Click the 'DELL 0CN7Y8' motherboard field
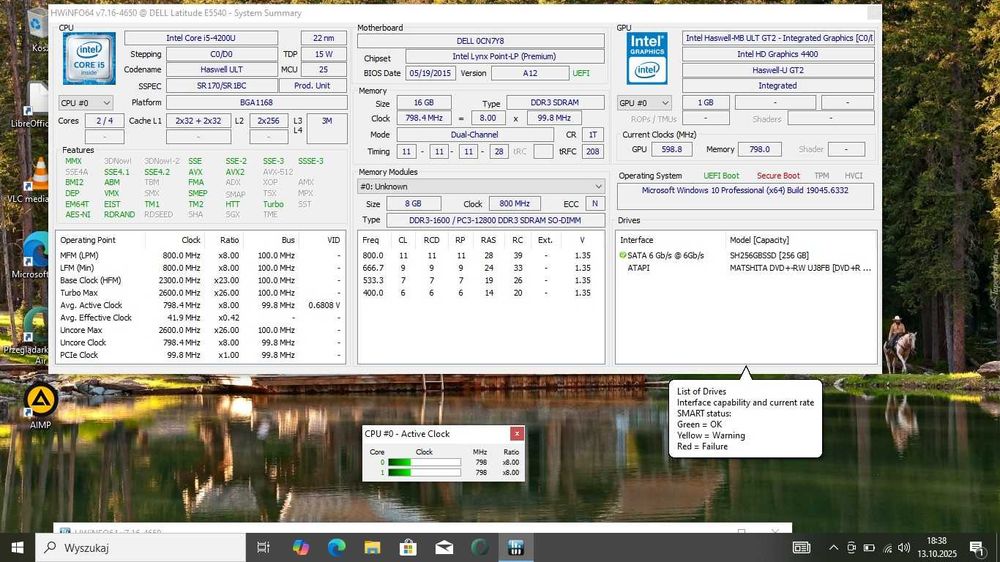Screen dimensions: 1000x562 pyautogui.click(x=480, y=41)
